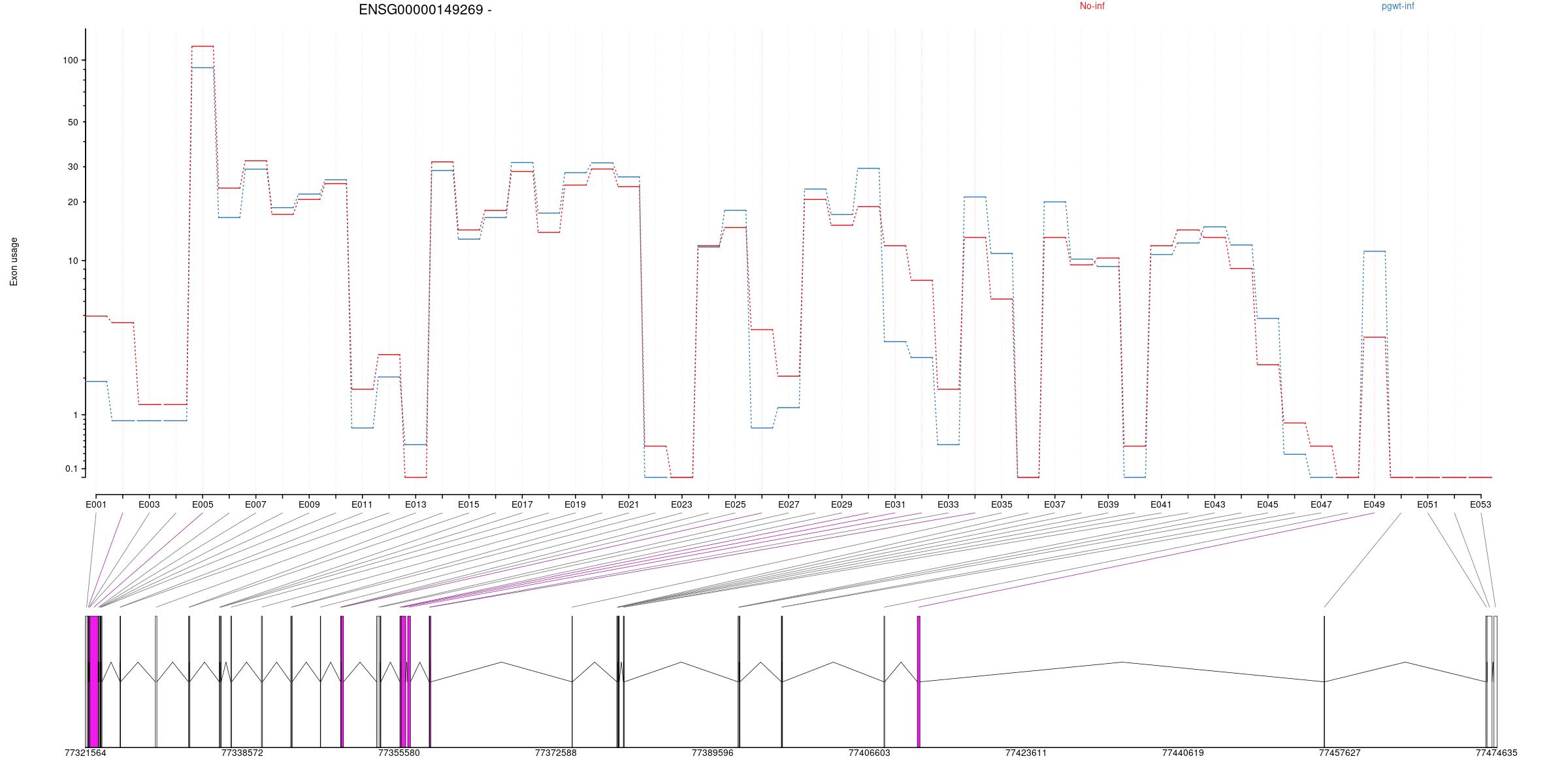This screenshot has width=1568, height=784.
Task: Click genomic coordinate 77423611
Action: [x=1026, y=753]
